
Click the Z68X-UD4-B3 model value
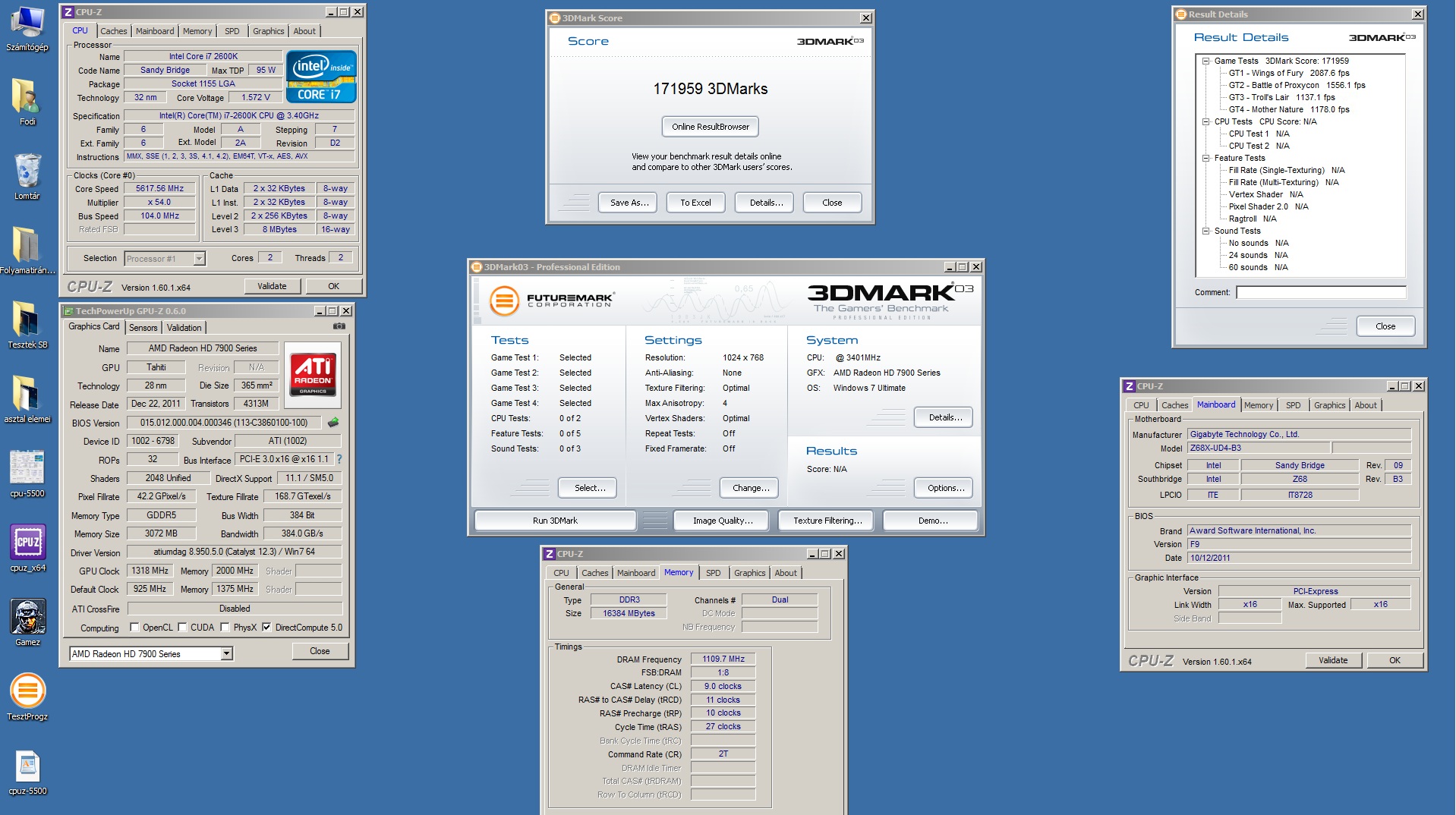1257,448
